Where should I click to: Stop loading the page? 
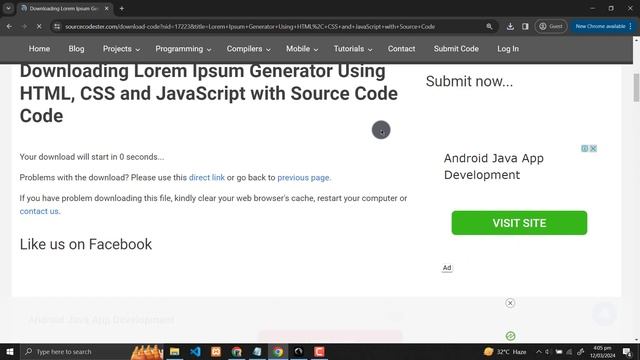pos(39,27)
